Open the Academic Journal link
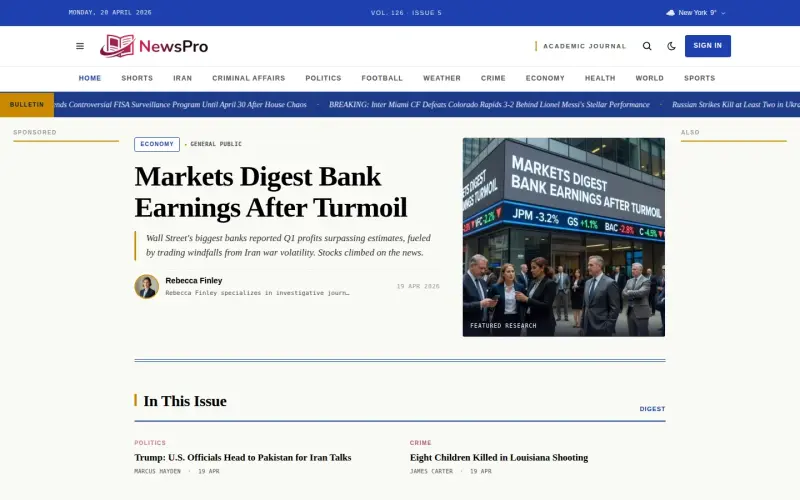Image resolution: width=800 pixels, height=500 pixels. (583, 46)
